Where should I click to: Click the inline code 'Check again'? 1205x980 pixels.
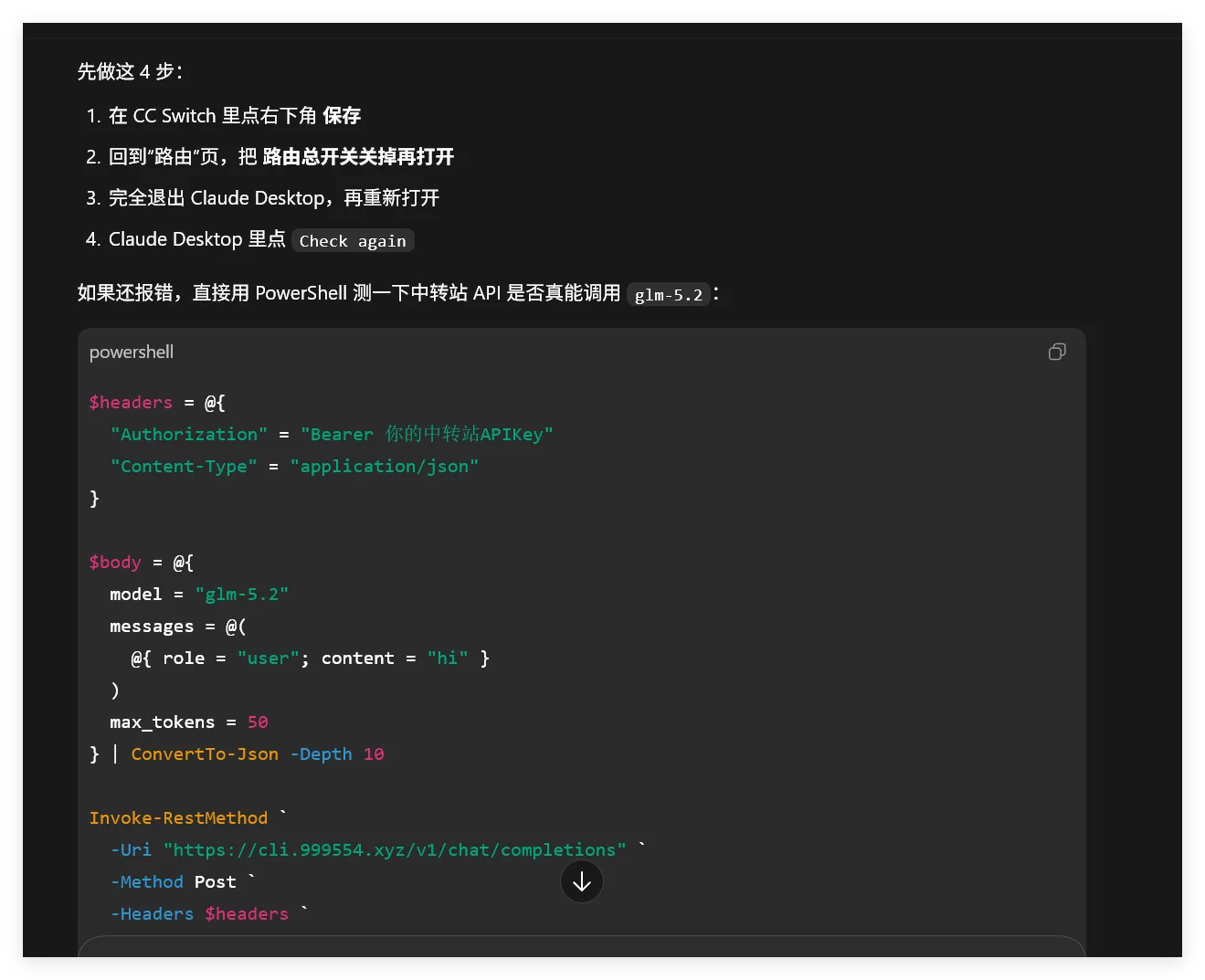[x=353, y=240]
